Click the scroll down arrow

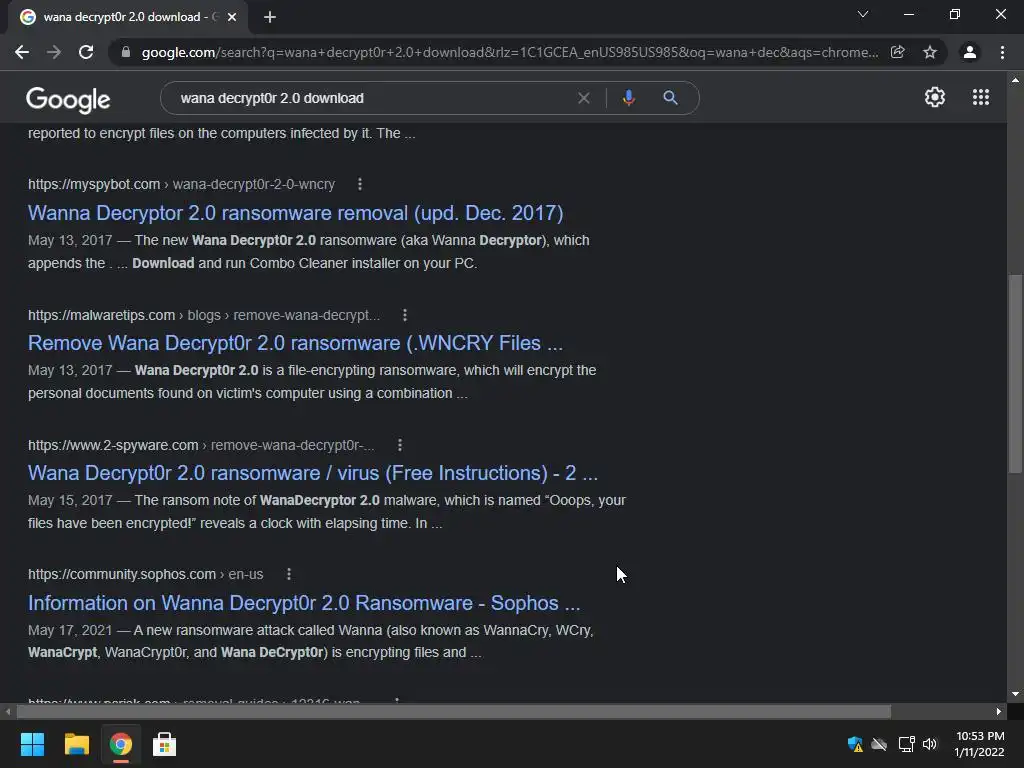[1015, 694]
